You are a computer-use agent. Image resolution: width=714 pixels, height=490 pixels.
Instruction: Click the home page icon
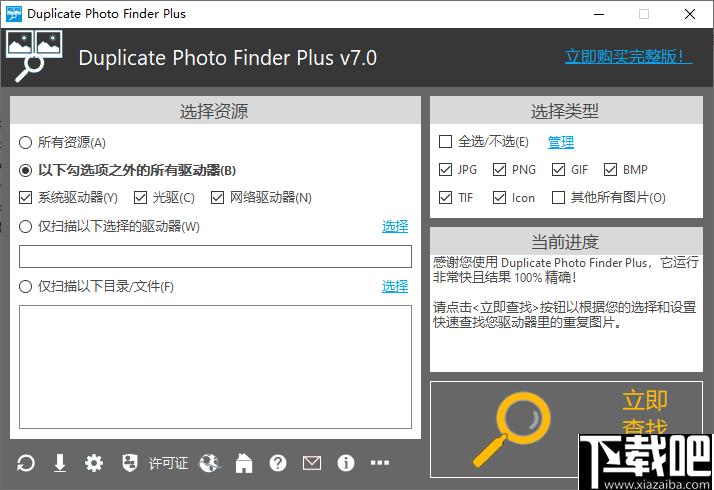click(244, 464)
